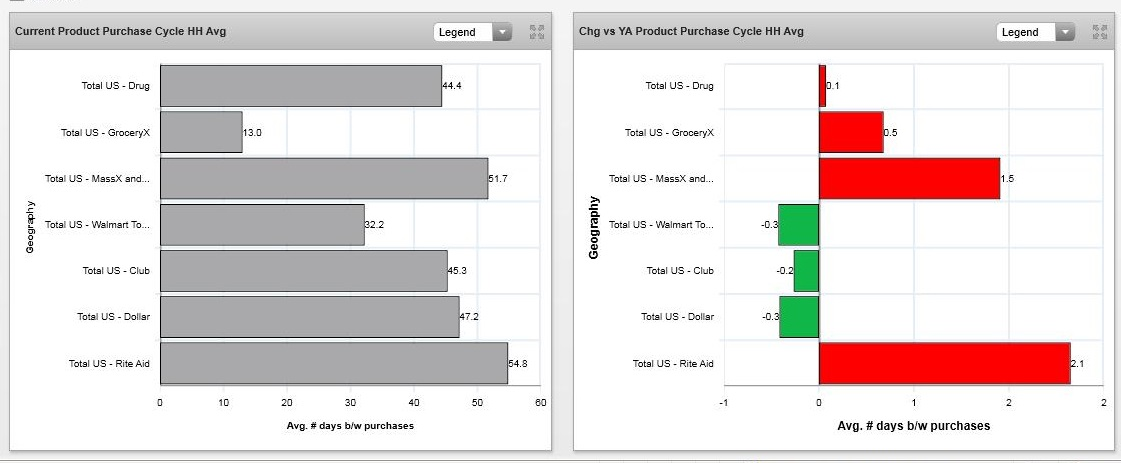Click the gray Walmart bar showing 32.2
Screen dimensions: 1121x463
point(262,225)
